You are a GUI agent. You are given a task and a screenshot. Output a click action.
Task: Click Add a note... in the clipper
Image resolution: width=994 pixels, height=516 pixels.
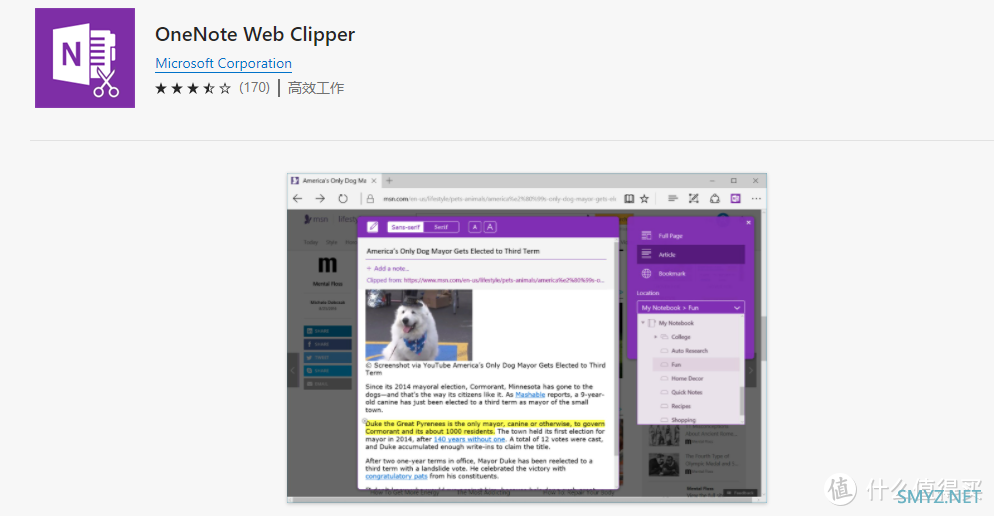[x=388, y=269]
